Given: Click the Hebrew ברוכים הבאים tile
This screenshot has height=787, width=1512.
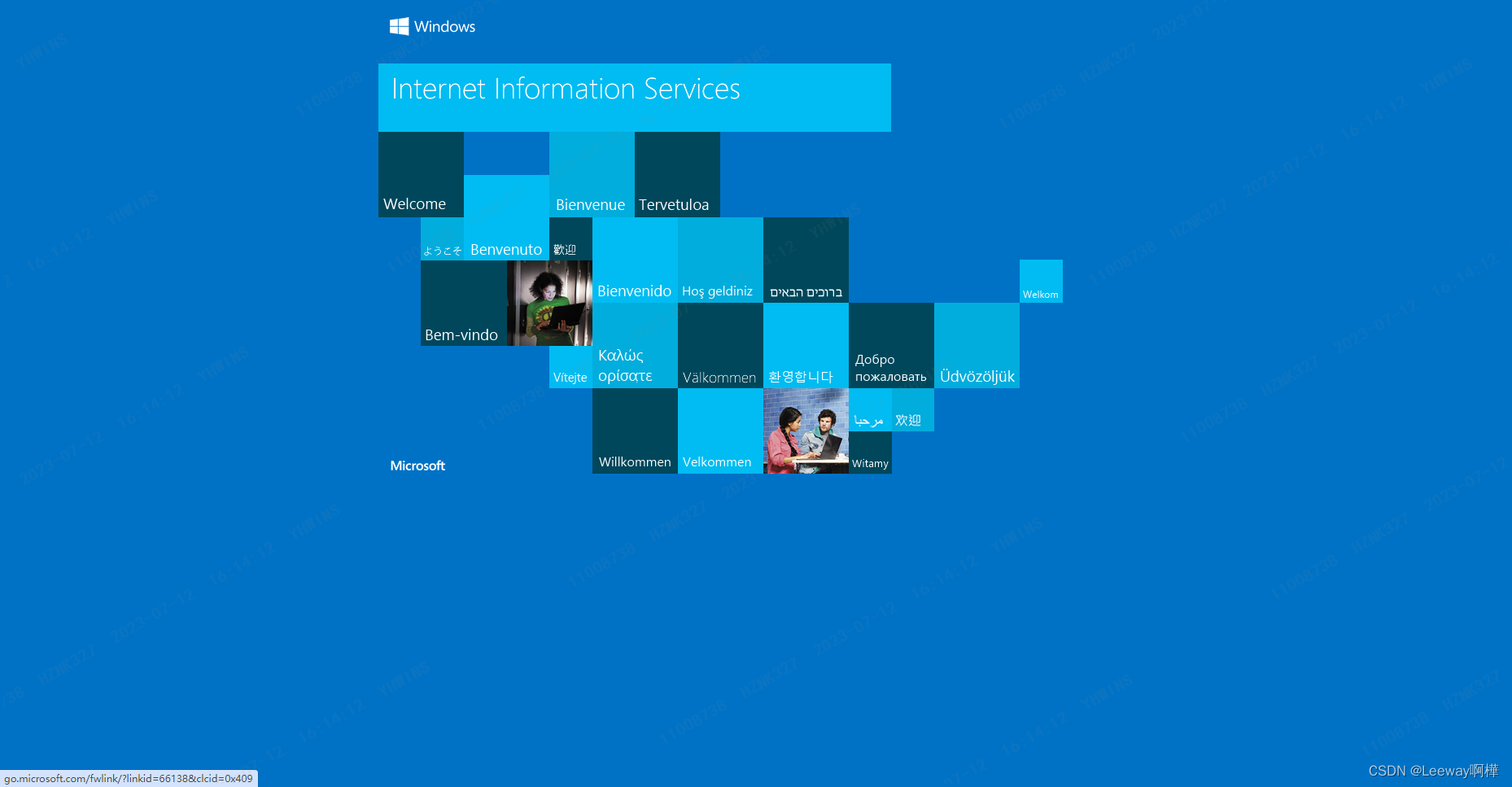Looking at the screenshot, I should [806, 260].
